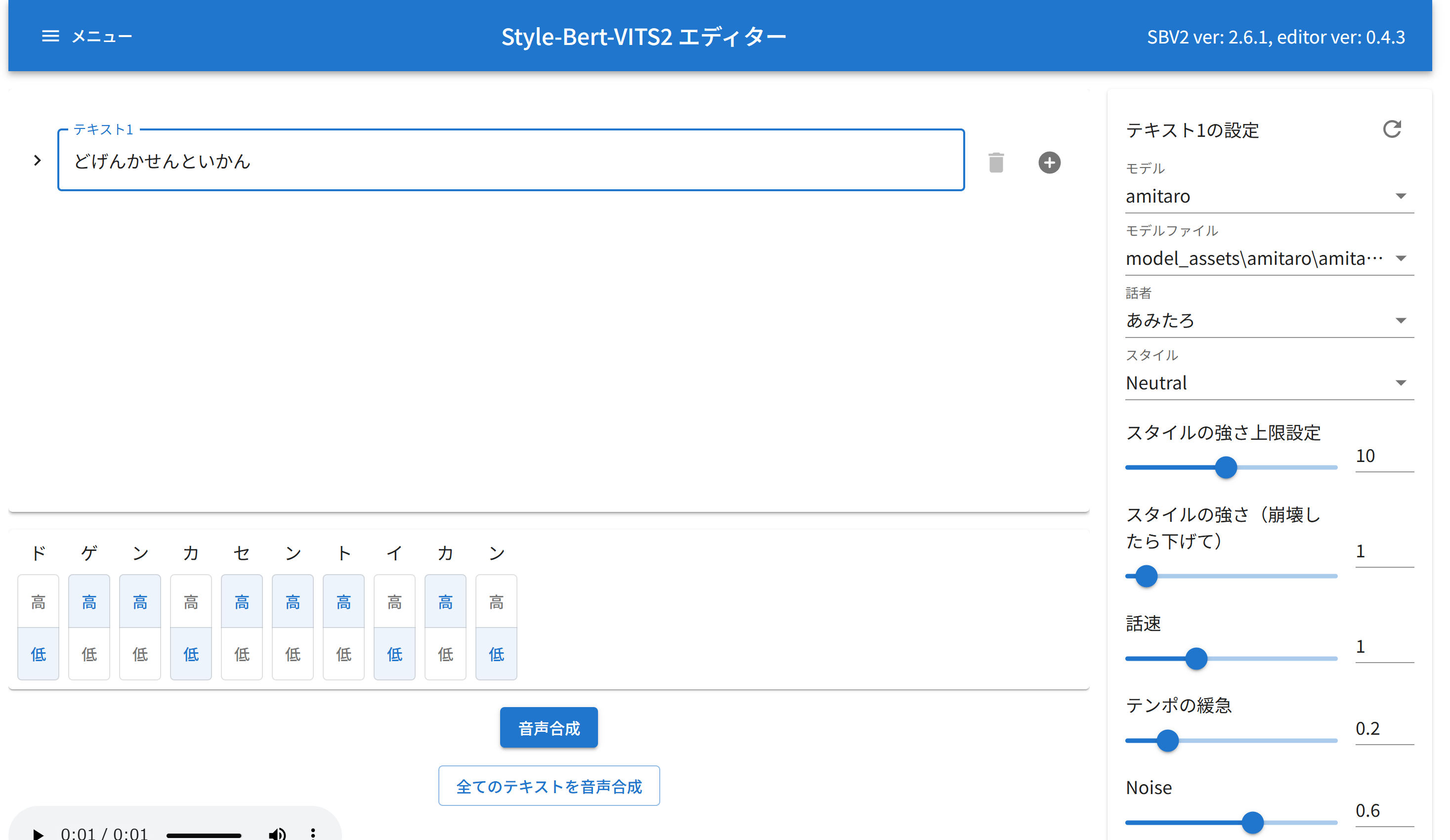This screenshot has height=840, width=1450.
Task: Click inside the テキスト1 input field
Action: click(507, 162)
